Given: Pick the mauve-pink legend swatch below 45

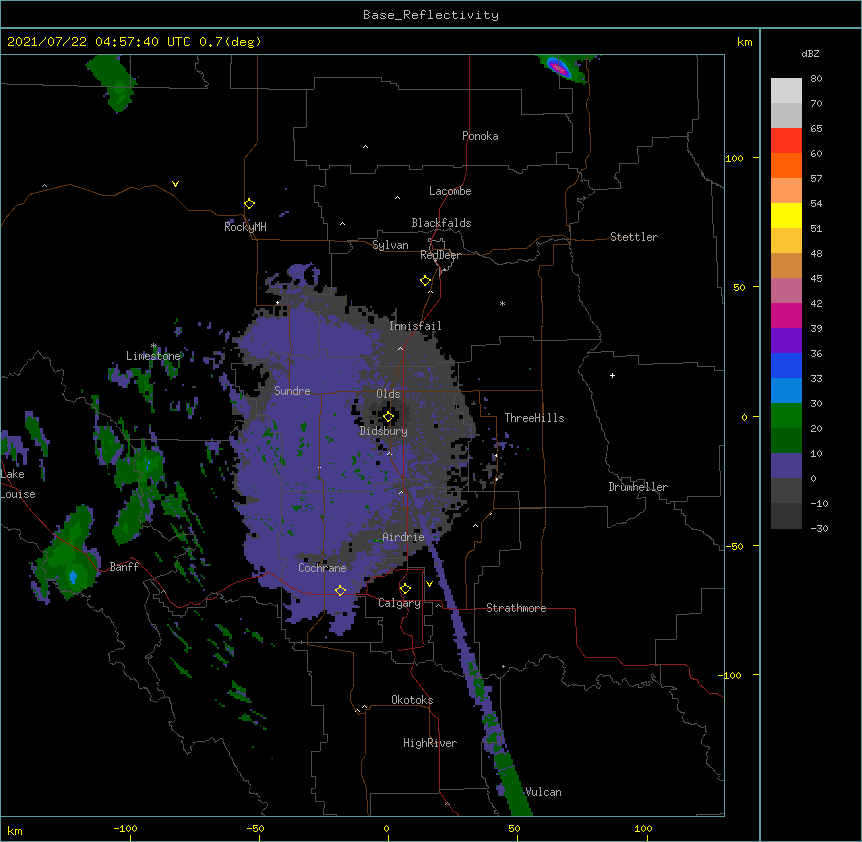Looking at the screenshot, I should pyautogui.click(x=786, y=291).
